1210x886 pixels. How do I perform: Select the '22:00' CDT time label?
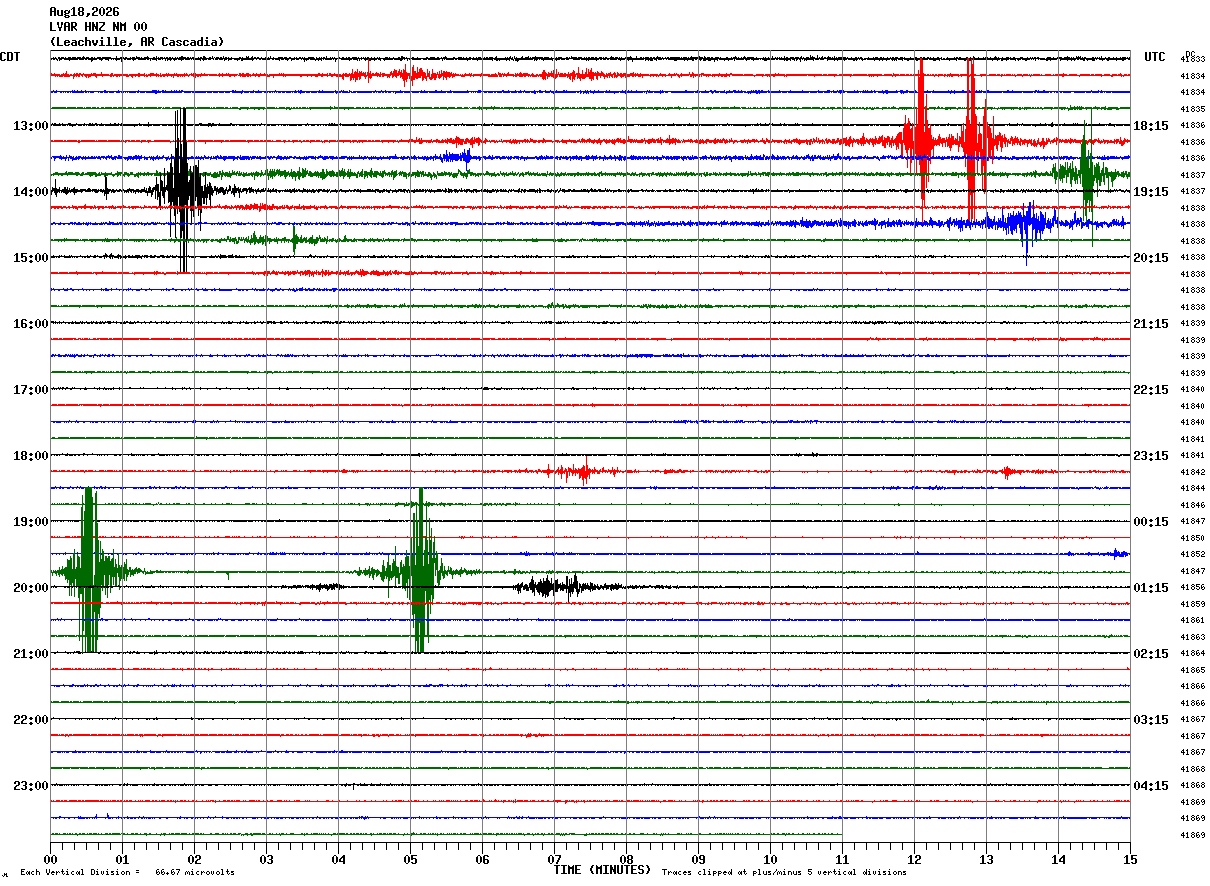tap(31, 720)
